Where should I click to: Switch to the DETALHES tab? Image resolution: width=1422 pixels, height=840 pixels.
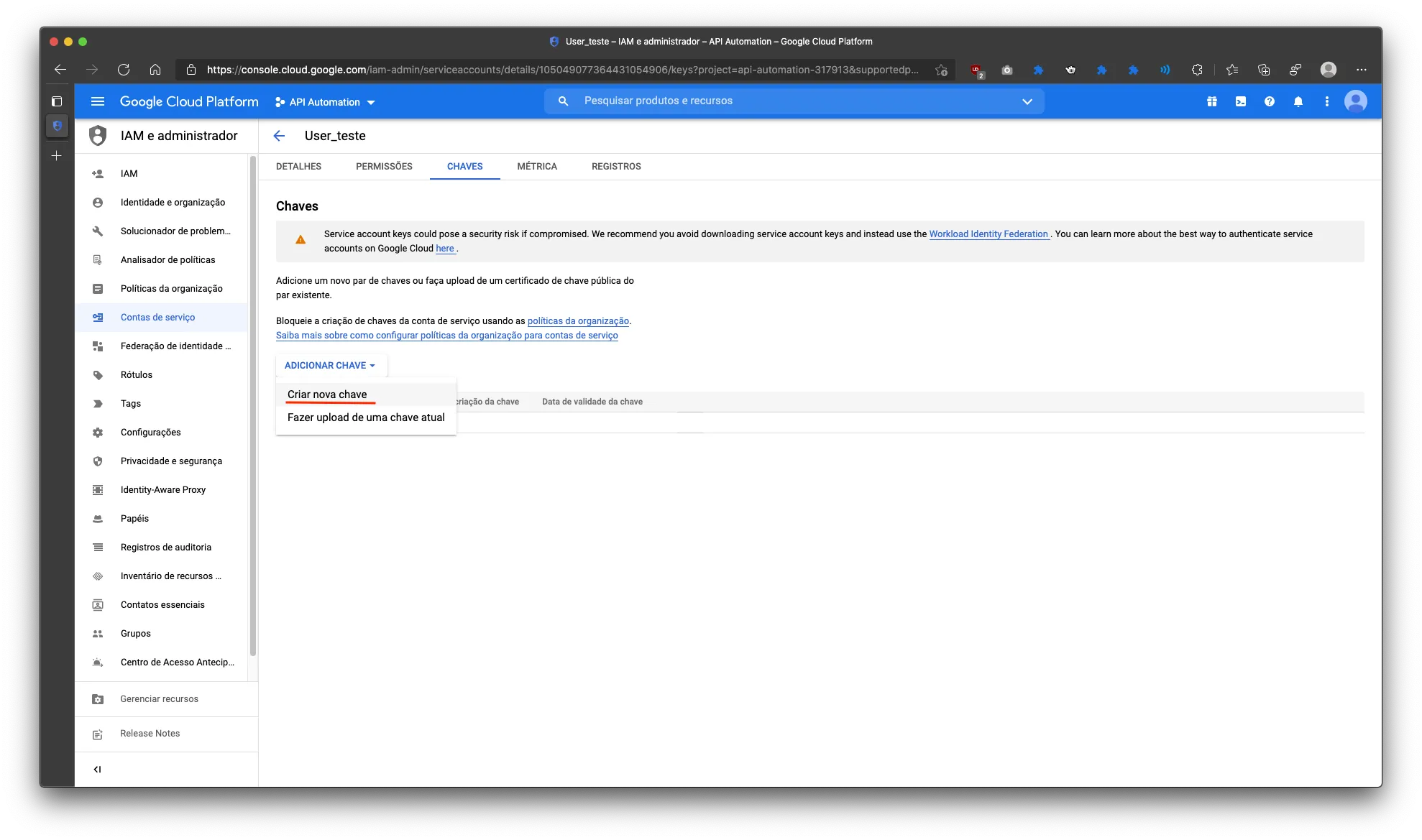[298, 167]
